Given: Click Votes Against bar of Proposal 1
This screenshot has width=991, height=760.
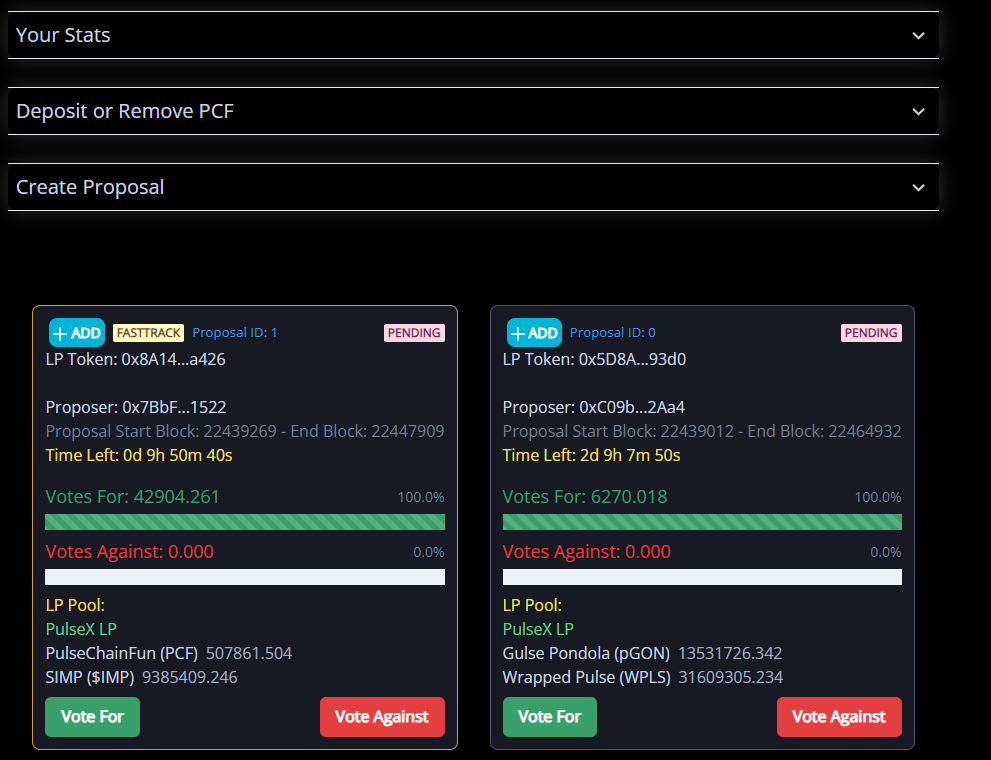Looking at the screenshot, I should 245,577.
